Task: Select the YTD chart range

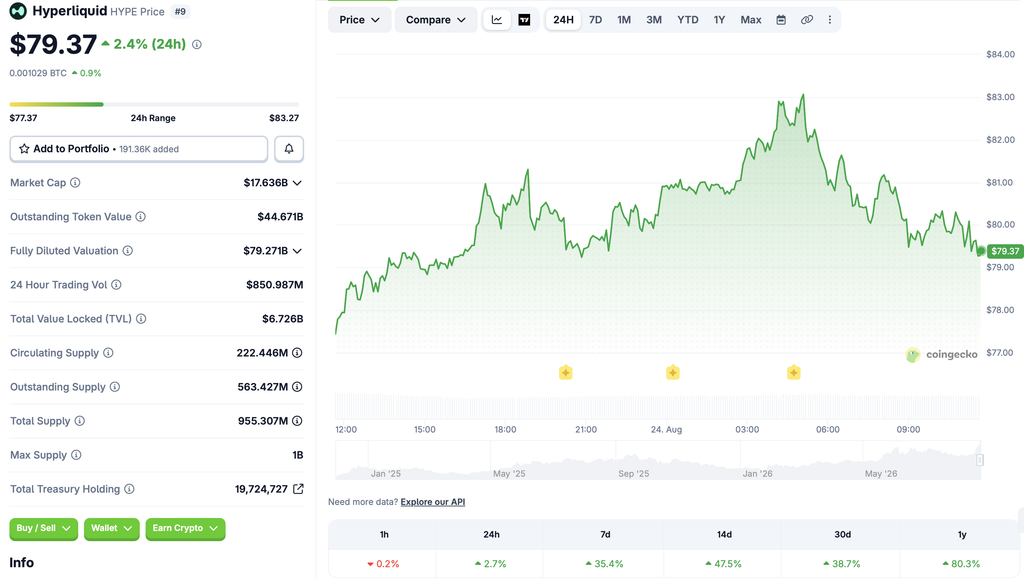Action: [x=688, y=20]
